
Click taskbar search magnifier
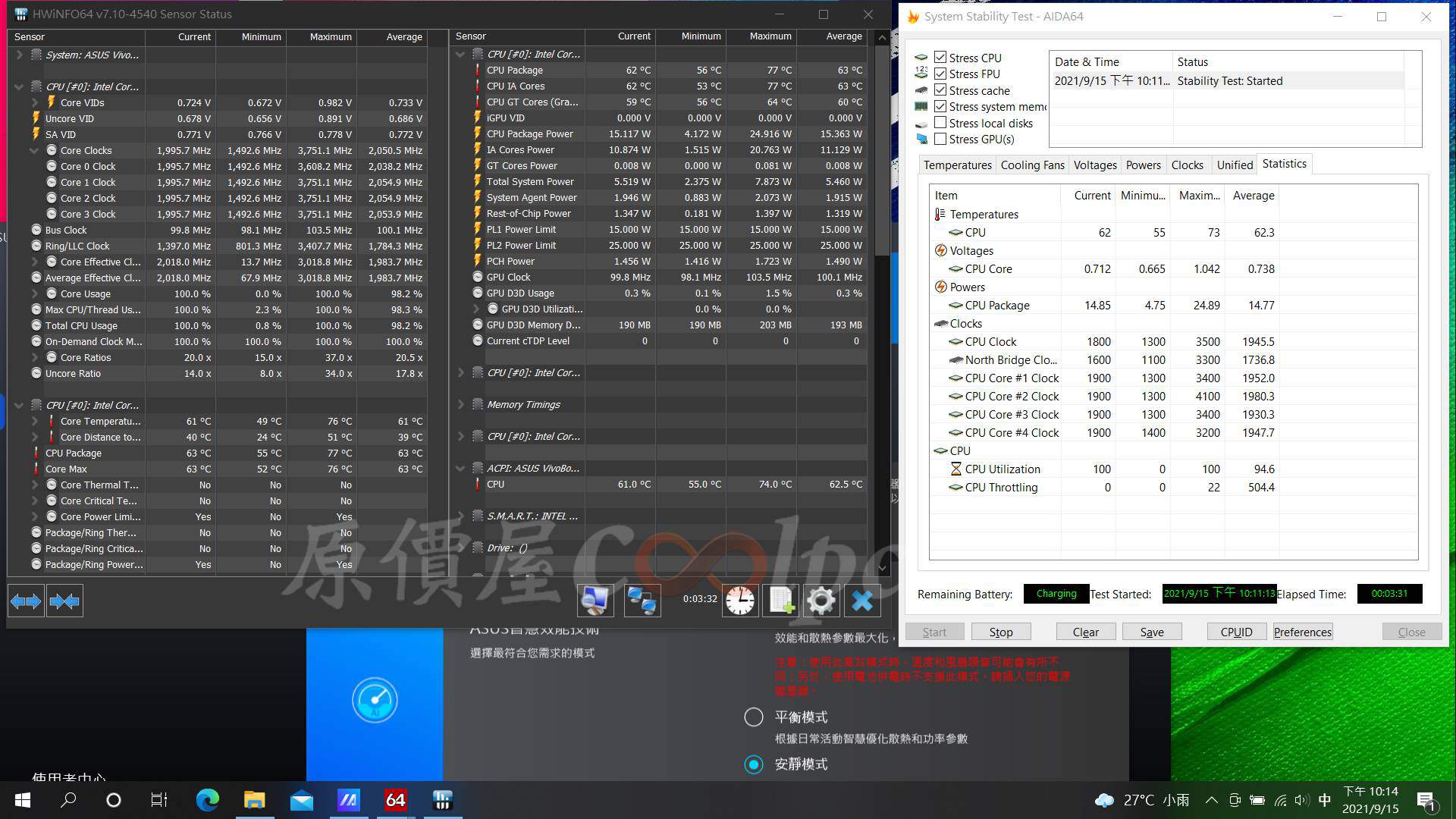click(x=68, y=800)
